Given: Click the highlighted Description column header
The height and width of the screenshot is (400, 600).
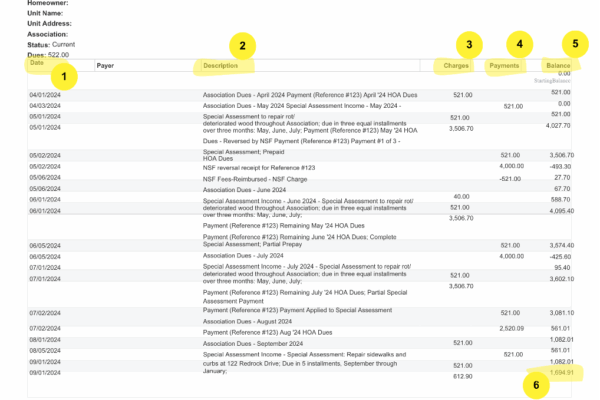Looking at the screenshot, I should (221, 65).
